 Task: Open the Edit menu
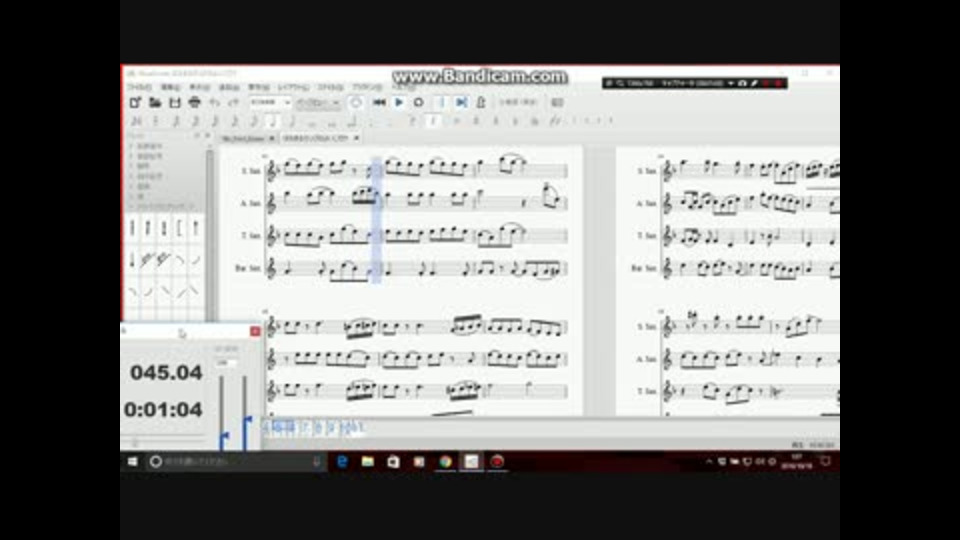click(170, 88)
